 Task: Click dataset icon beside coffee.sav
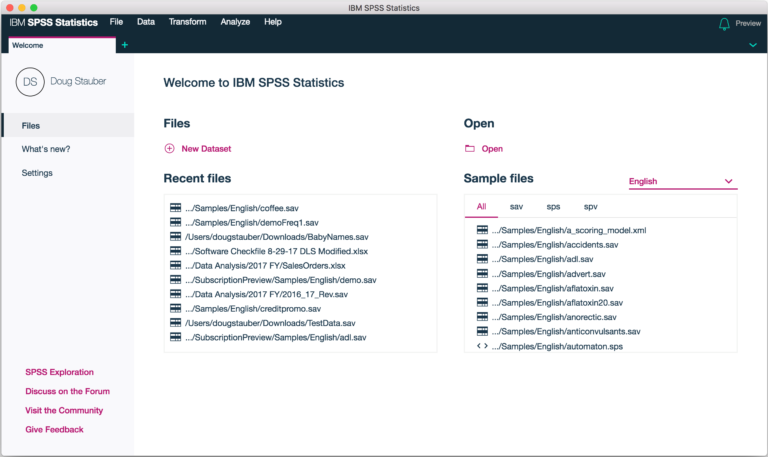[x=175, y=208]
